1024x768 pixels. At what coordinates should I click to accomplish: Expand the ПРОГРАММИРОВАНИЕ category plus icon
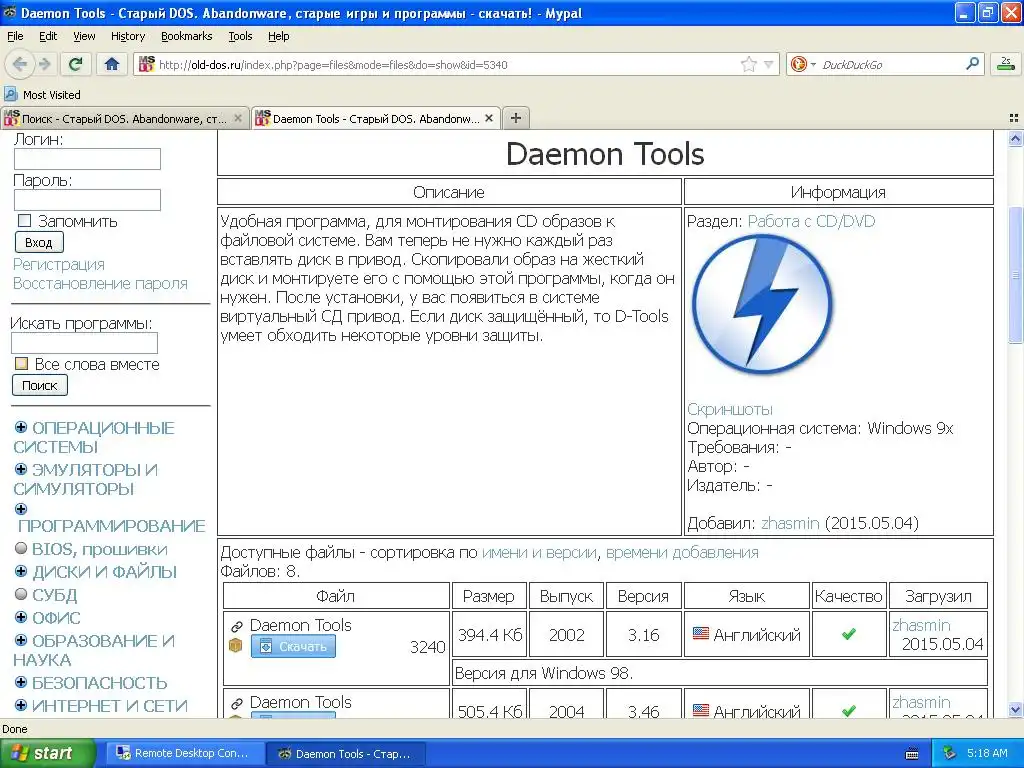click(x=21, y=509)
